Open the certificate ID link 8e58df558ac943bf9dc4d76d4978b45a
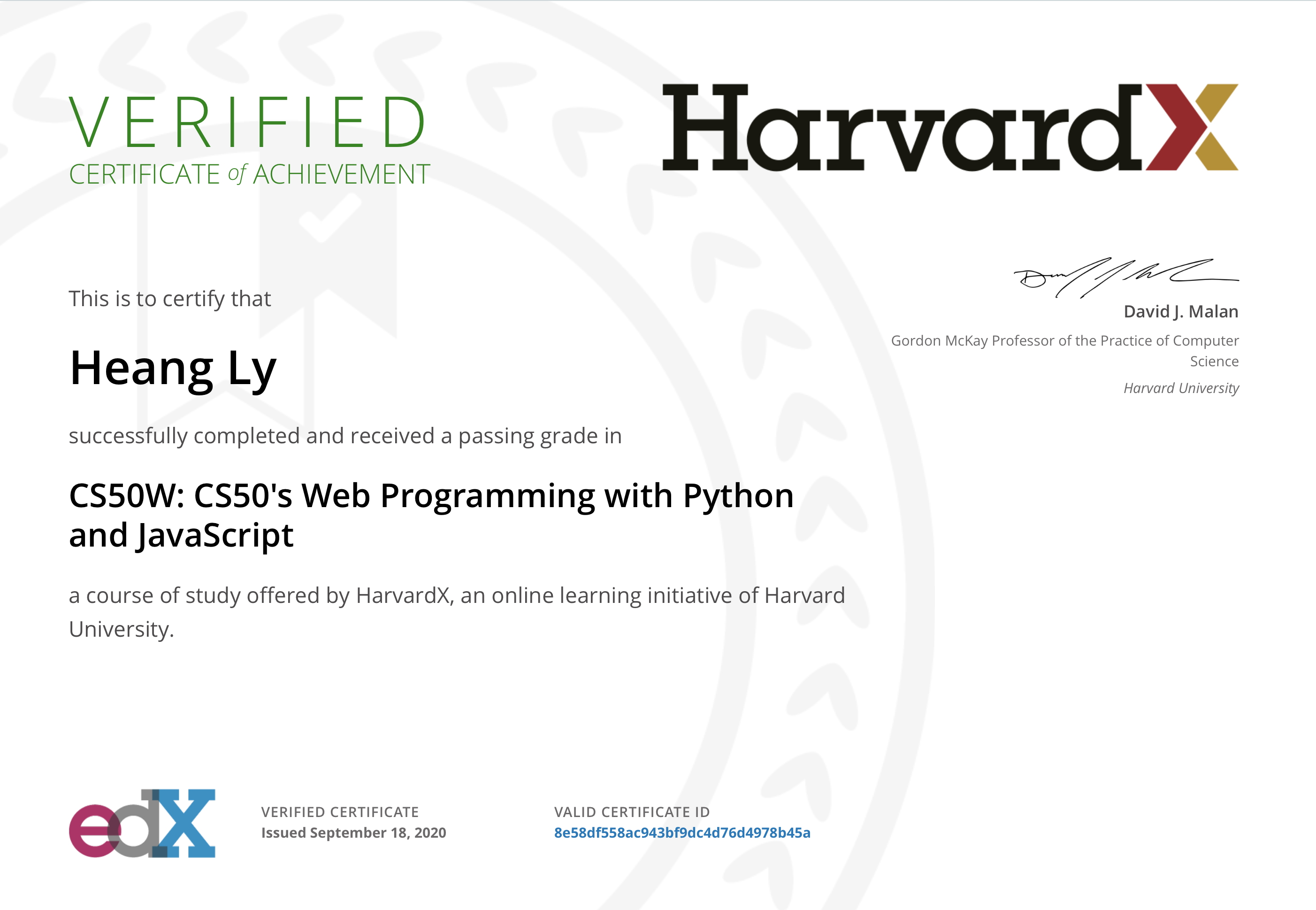Image resolution: width=1316 pixels, height=910 pixels. tap(682, 833)
